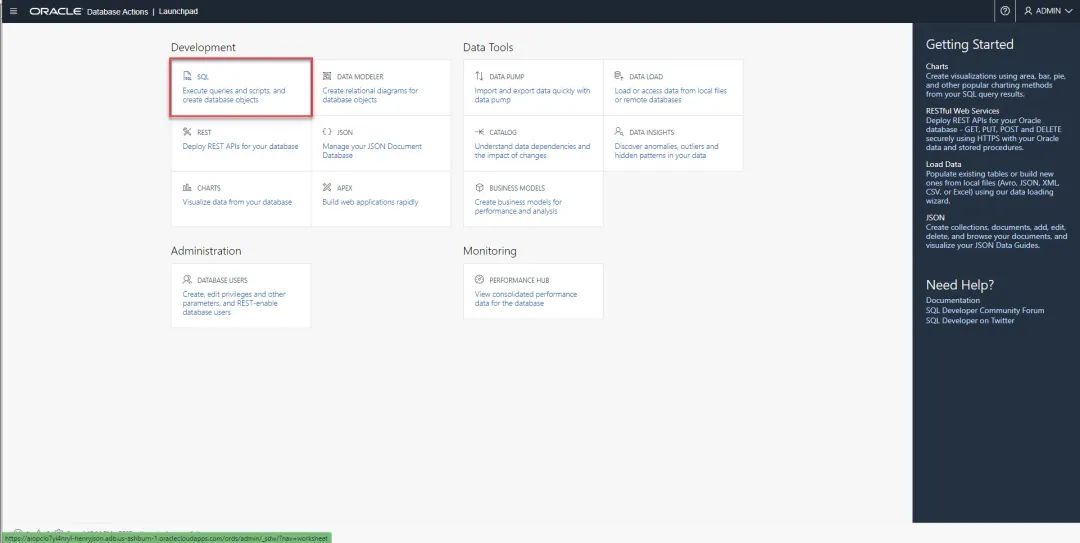The image size is (1080, 543).
Task: Click the Database Users card icon
Action: pyautogui.click(x=187, y=280)
